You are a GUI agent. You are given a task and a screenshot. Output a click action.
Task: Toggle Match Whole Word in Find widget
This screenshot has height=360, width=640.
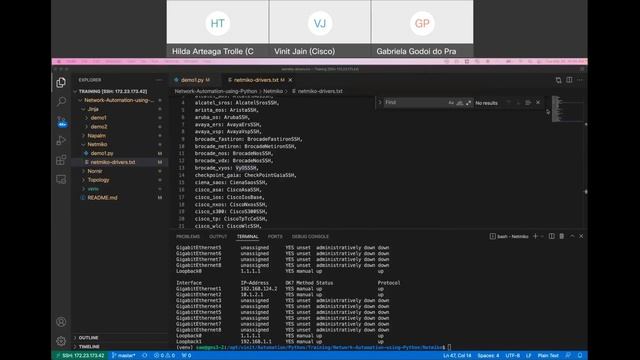point(460,103)
